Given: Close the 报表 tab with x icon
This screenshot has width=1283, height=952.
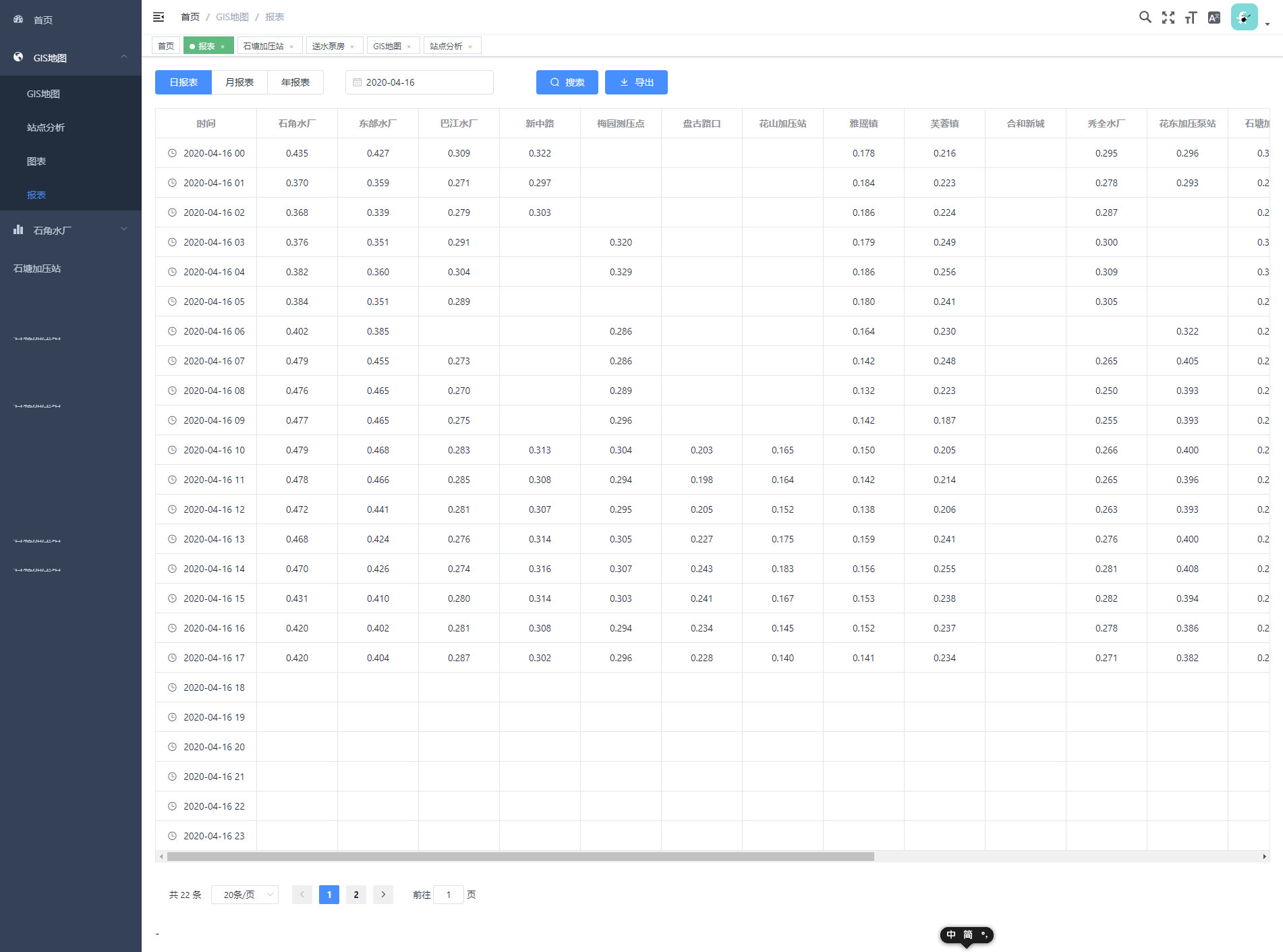Looking at the screenshot, I should (x=223, y=47).
